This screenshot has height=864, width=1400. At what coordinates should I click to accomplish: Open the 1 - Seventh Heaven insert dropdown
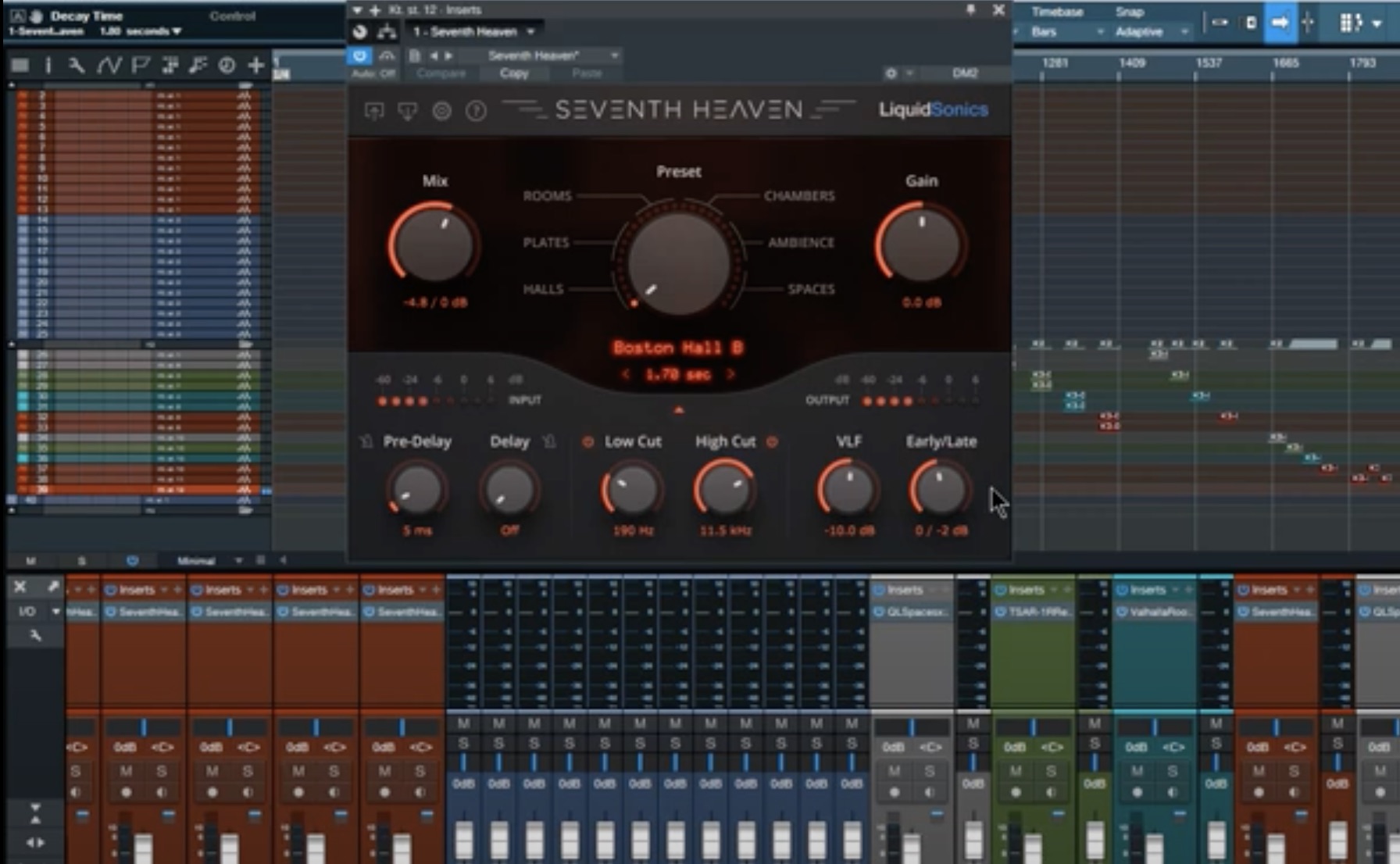pos(473,32)
